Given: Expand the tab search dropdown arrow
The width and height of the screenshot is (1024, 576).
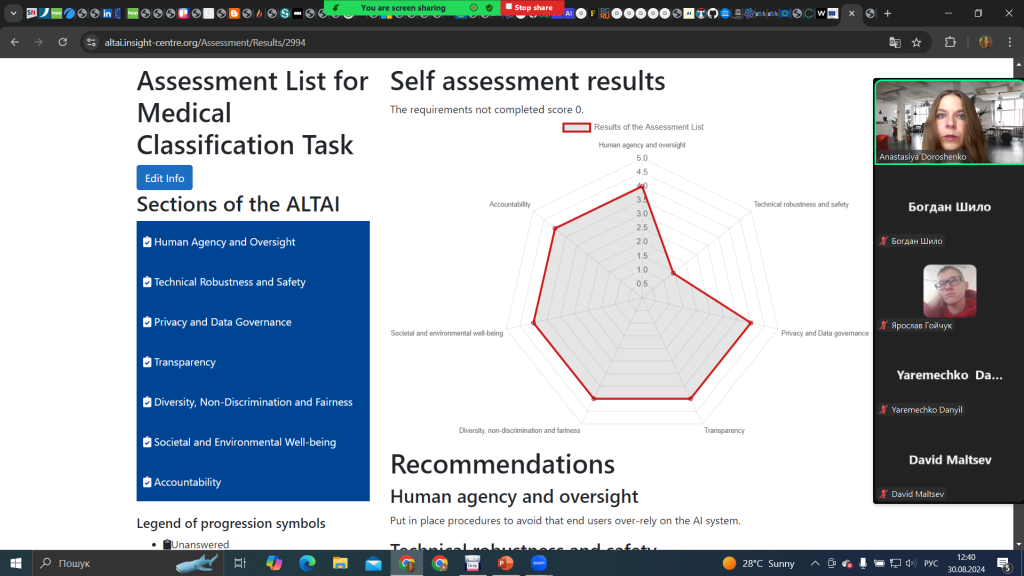Looking at the screenshot, I should tap(14, 13).
